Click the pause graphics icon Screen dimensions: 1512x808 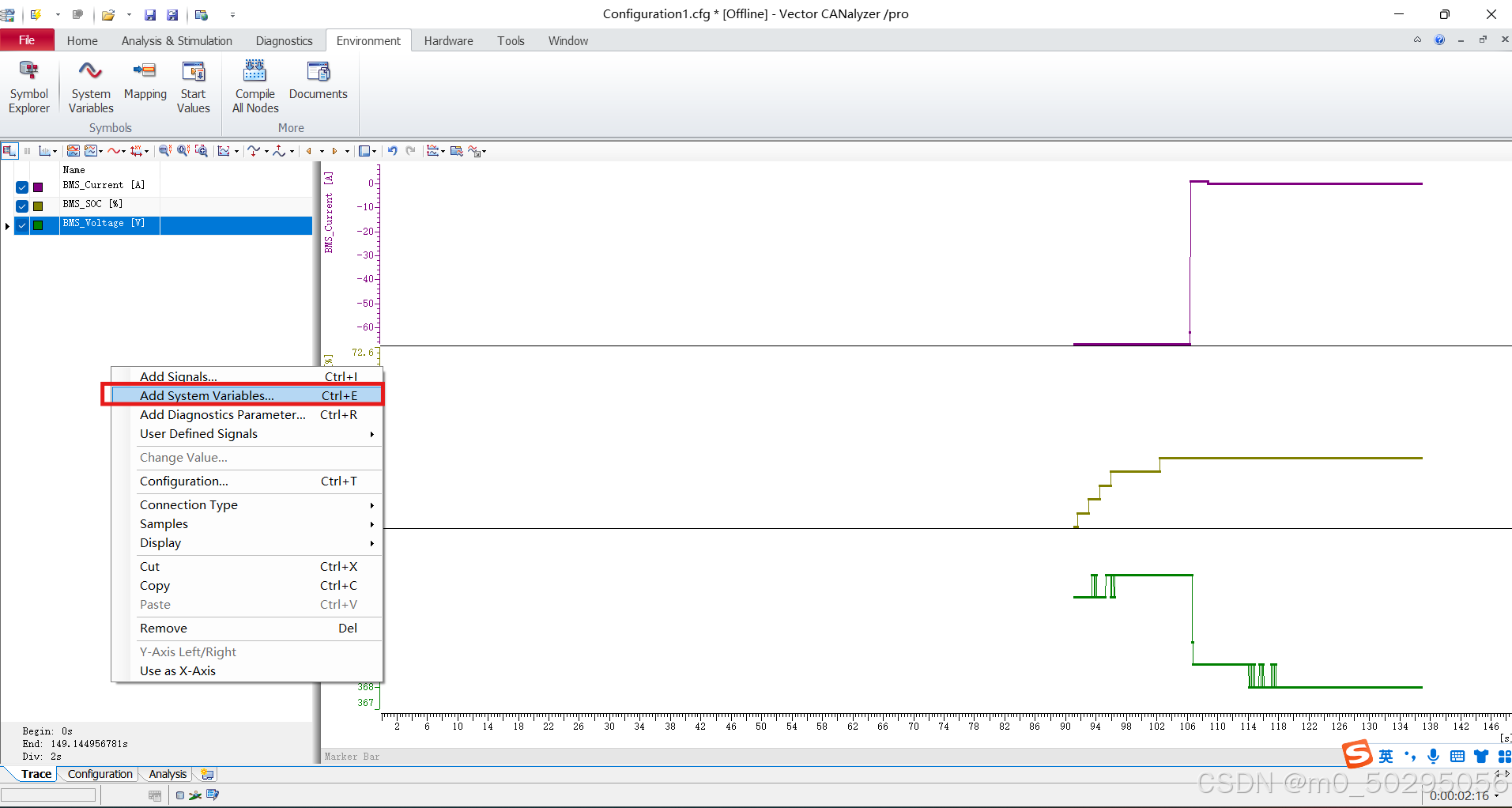pos(27,151)
